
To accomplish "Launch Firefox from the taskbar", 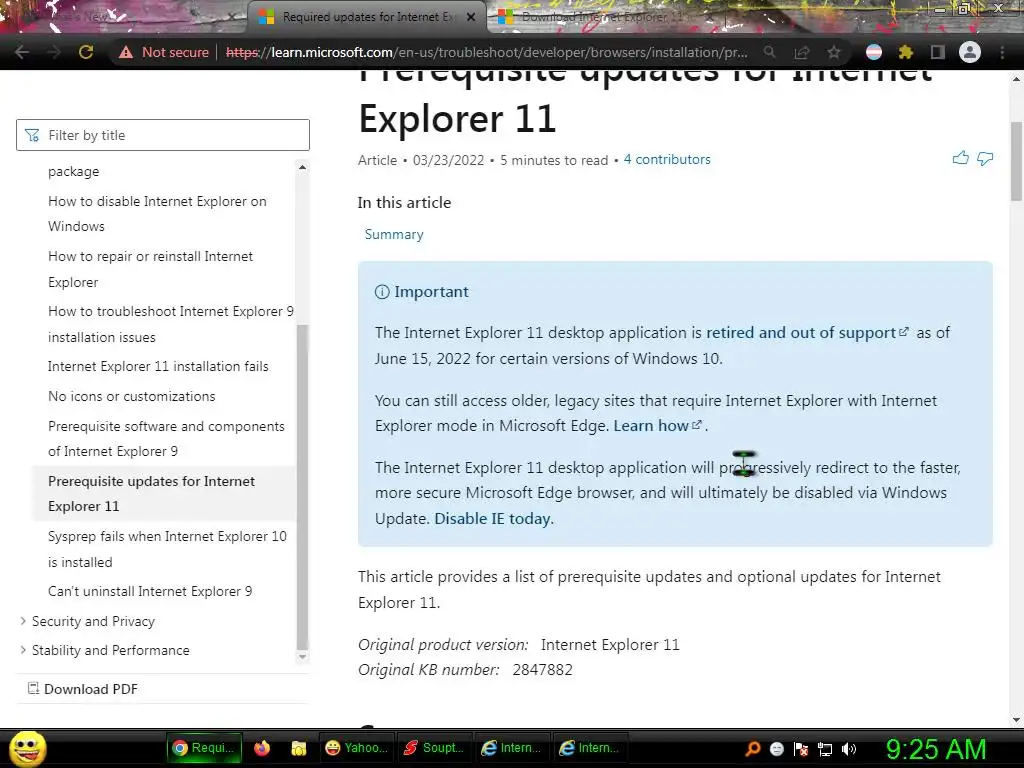I will (262, 748).
